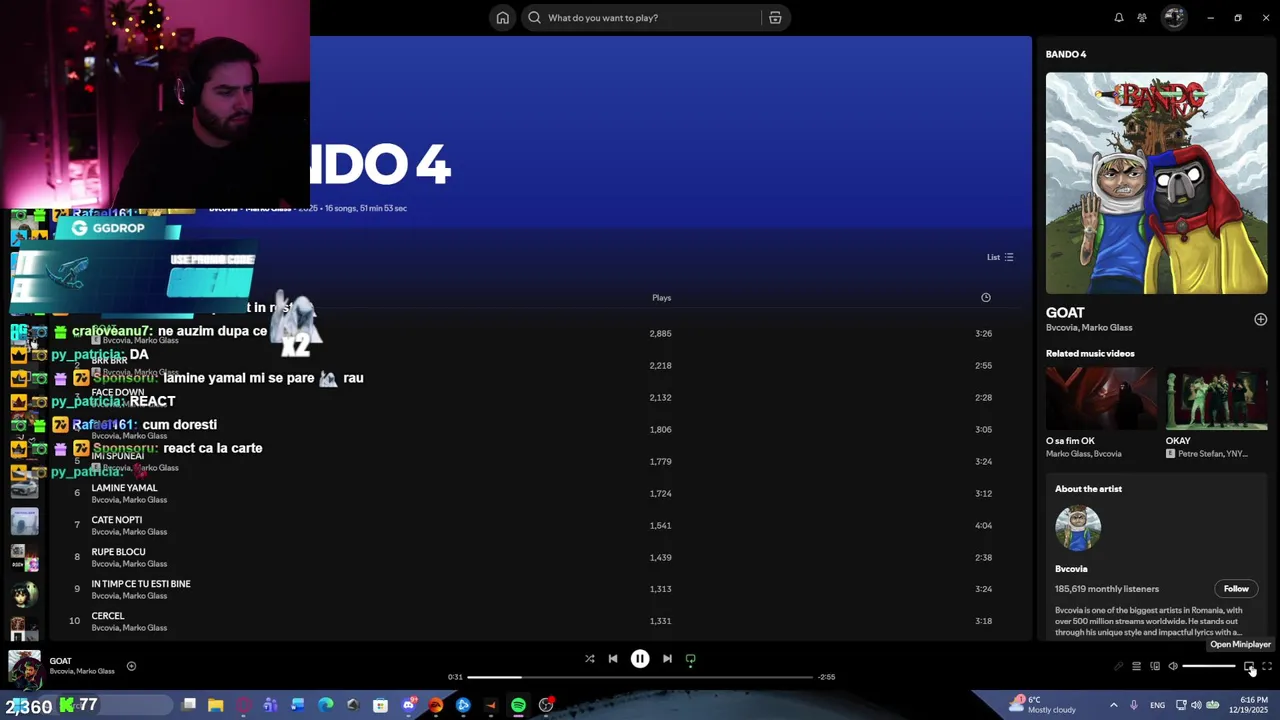Add GOAT to Liked Songs in sidebar
This screenshot has width=1280, height=720.
click(1260, 319)
